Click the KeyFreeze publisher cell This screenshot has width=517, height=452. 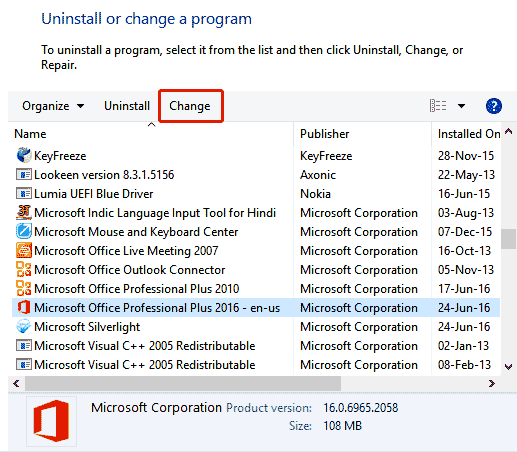coord(326,155)
